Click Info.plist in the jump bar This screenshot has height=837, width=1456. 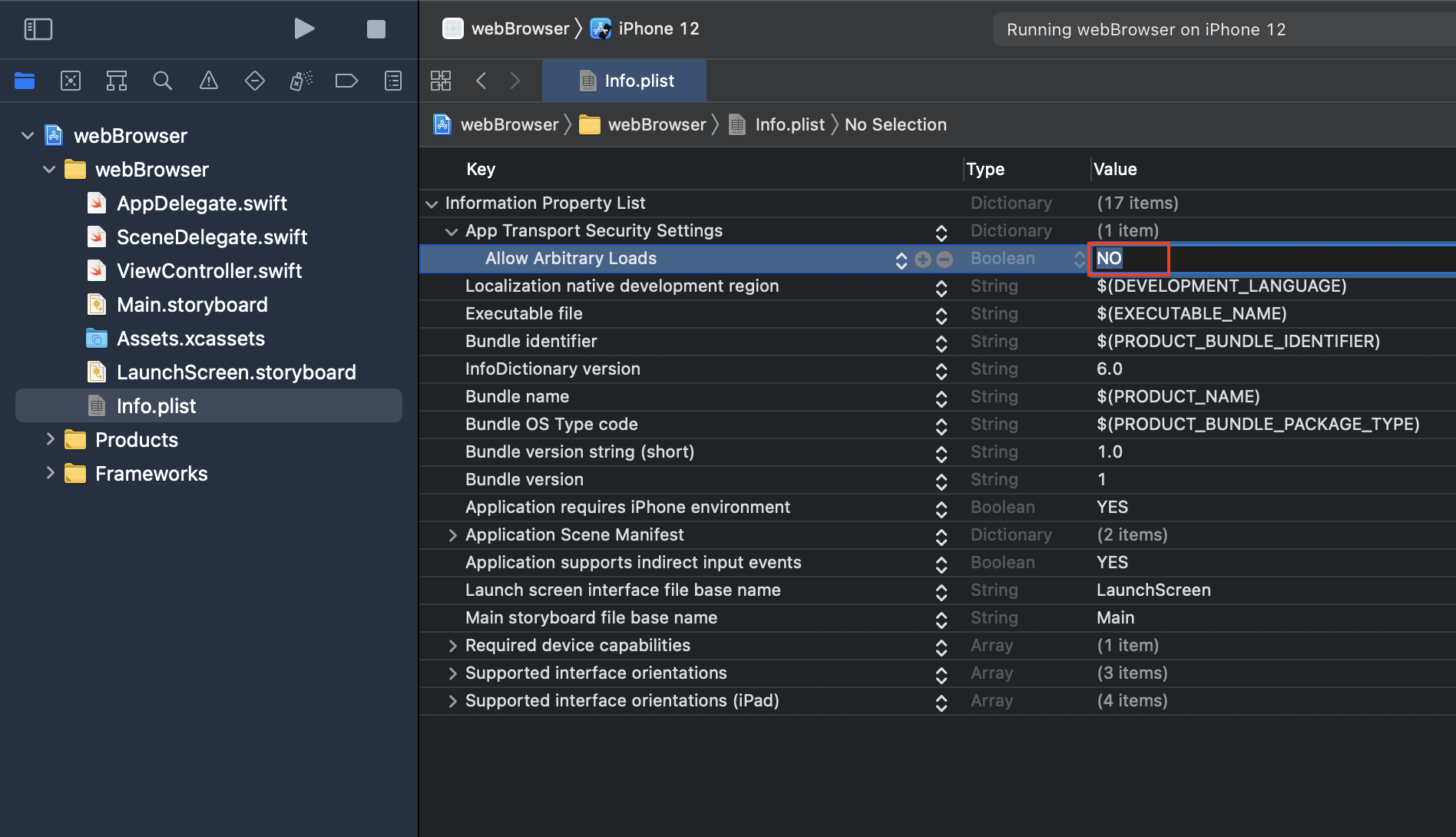(x=776, y=124)
